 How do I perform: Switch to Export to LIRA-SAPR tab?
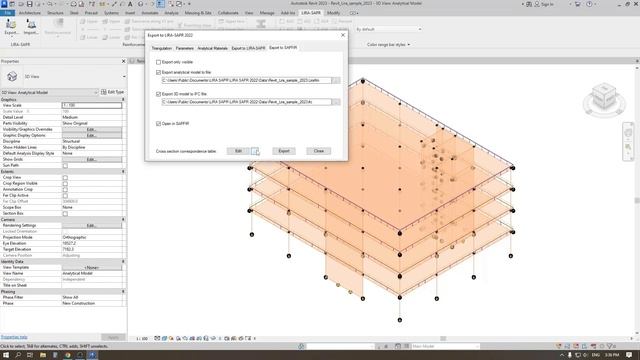(248, 48)
